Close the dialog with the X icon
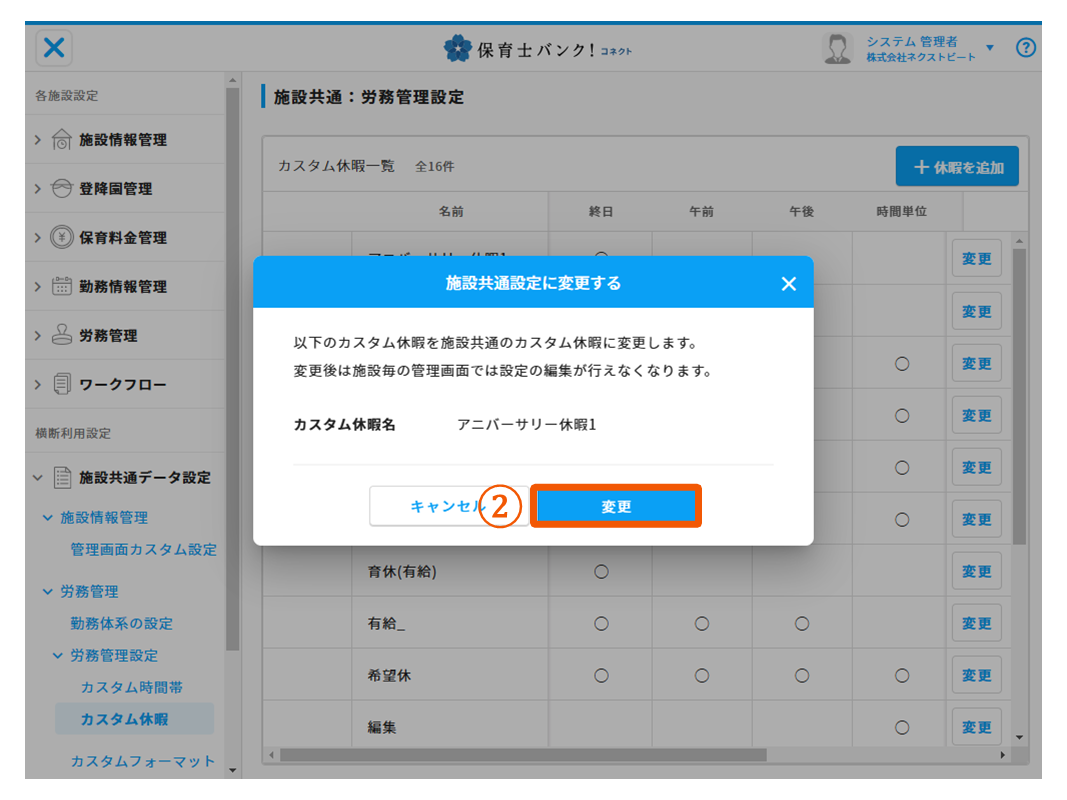1067x800 pixels. (x=788, y=284)
